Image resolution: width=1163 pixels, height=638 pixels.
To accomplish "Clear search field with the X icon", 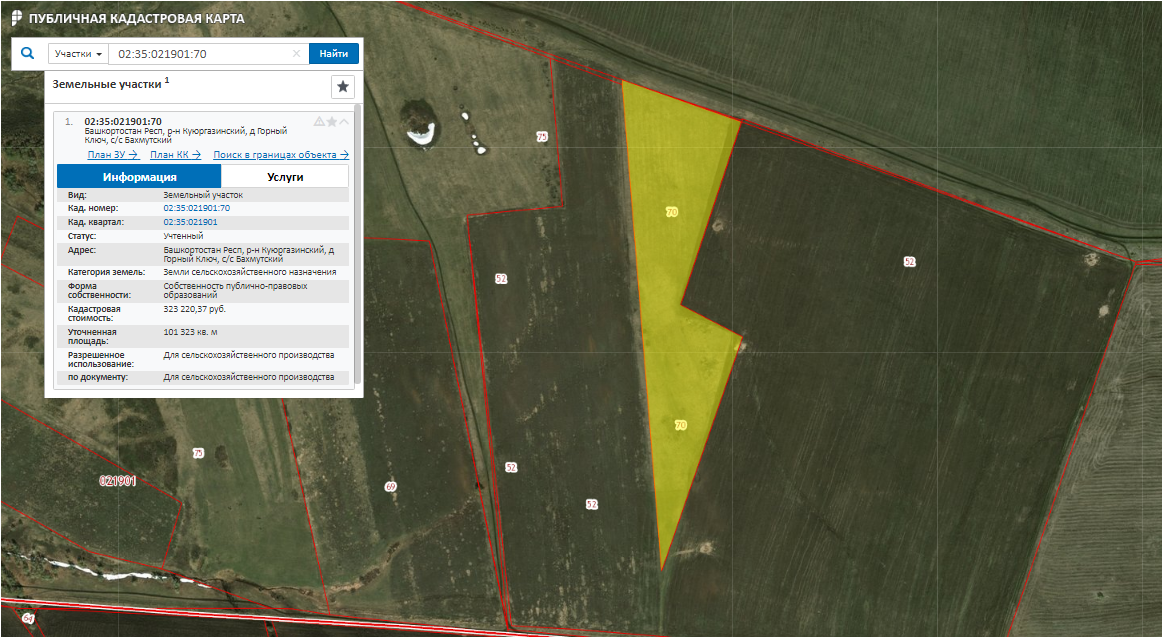I will (296, 54).
